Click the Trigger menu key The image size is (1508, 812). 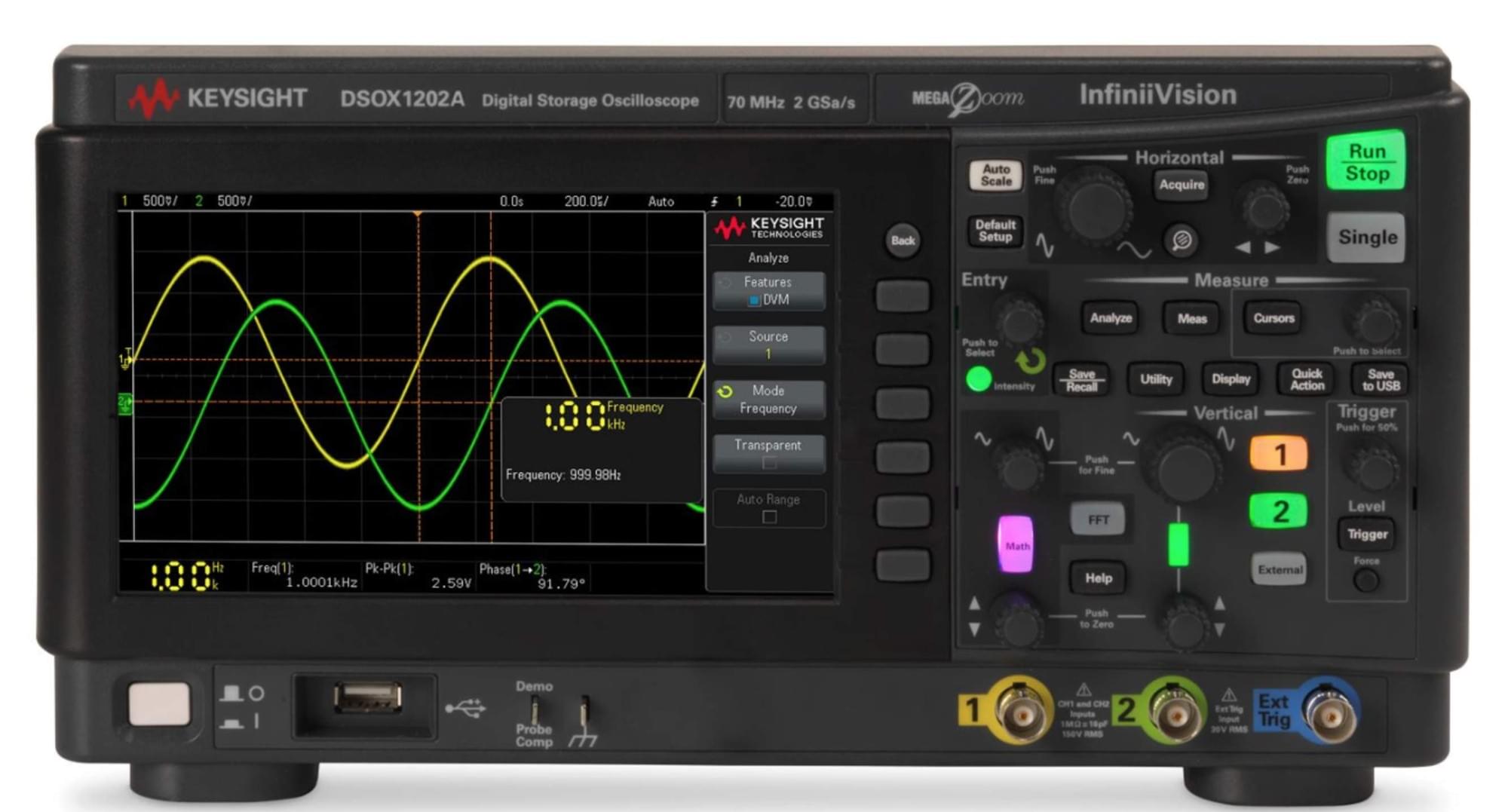1367,535
